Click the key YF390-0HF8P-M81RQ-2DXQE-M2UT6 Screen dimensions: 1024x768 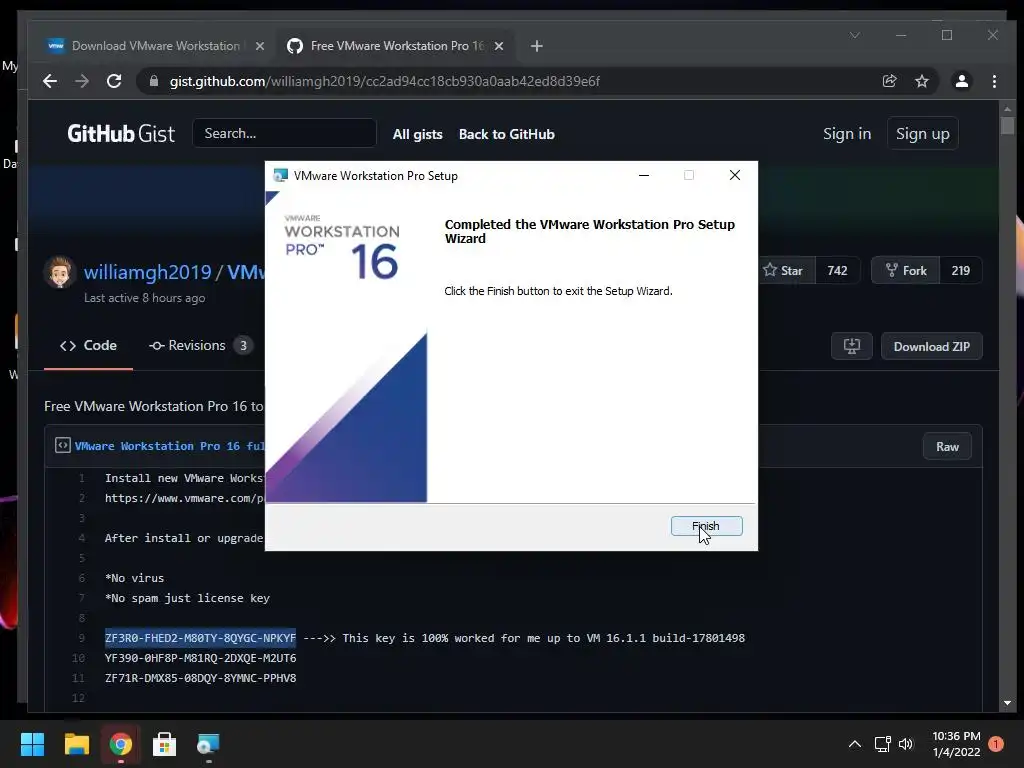click(x=200, y=658)
